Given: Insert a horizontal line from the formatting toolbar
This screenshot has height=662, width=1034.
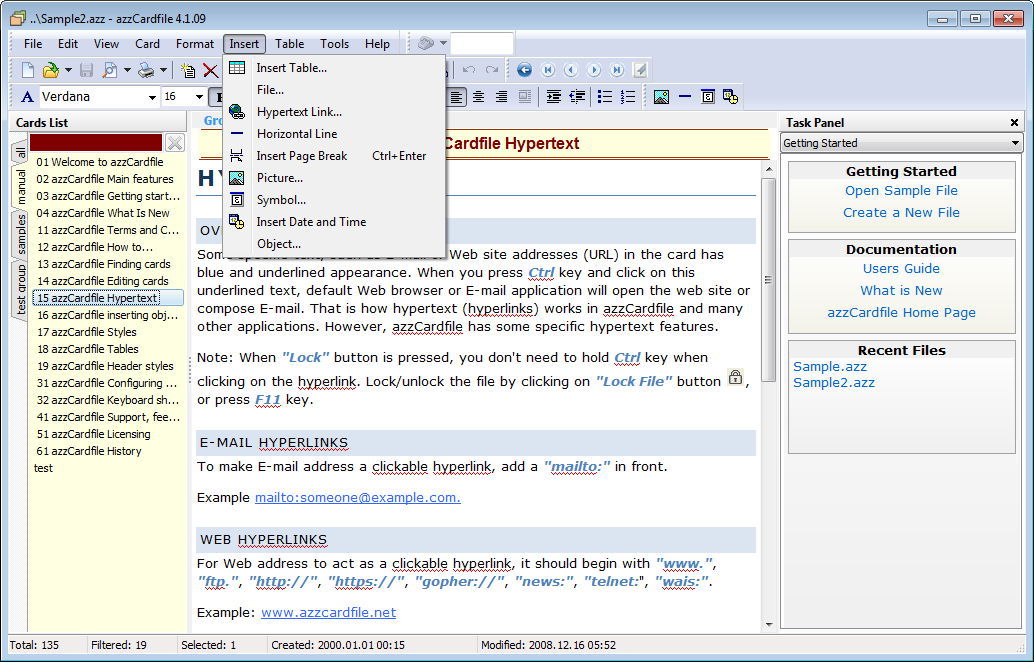Looking at the screenshot, I should 685,96.
